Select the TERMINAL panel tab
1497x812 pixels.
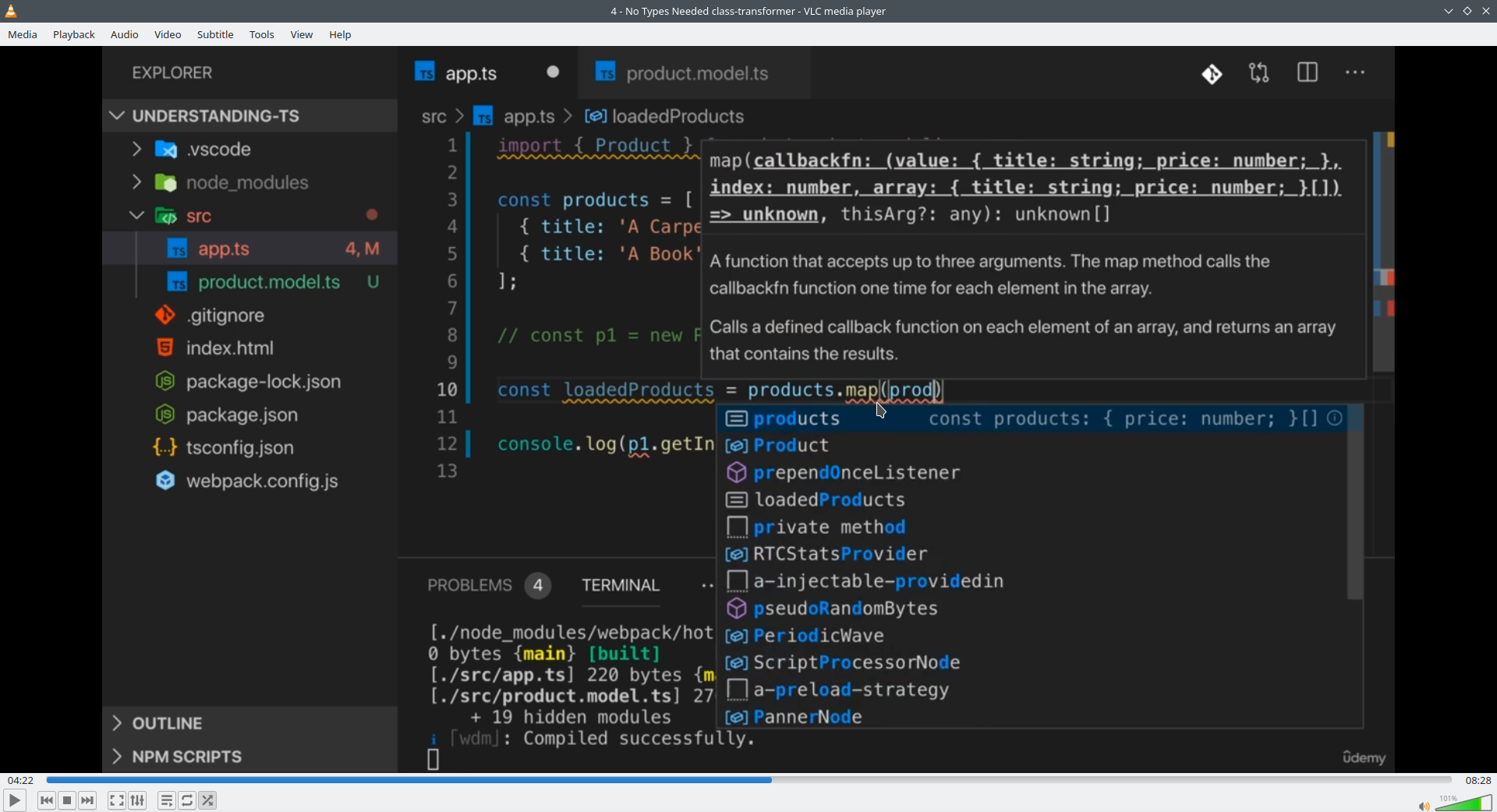click(x=621, y=586)
